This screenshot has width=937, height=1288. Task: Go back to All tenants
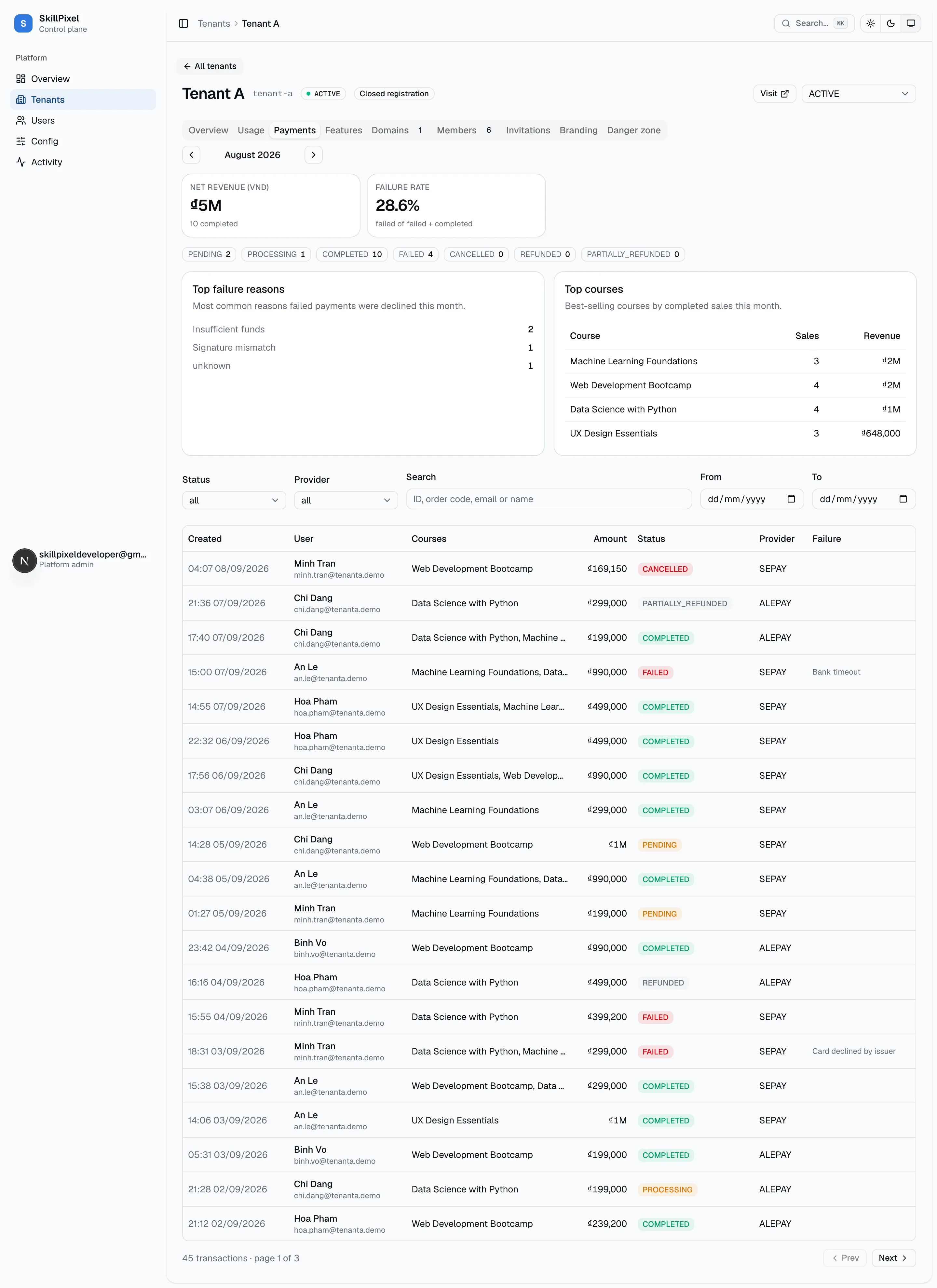point(210,66)
